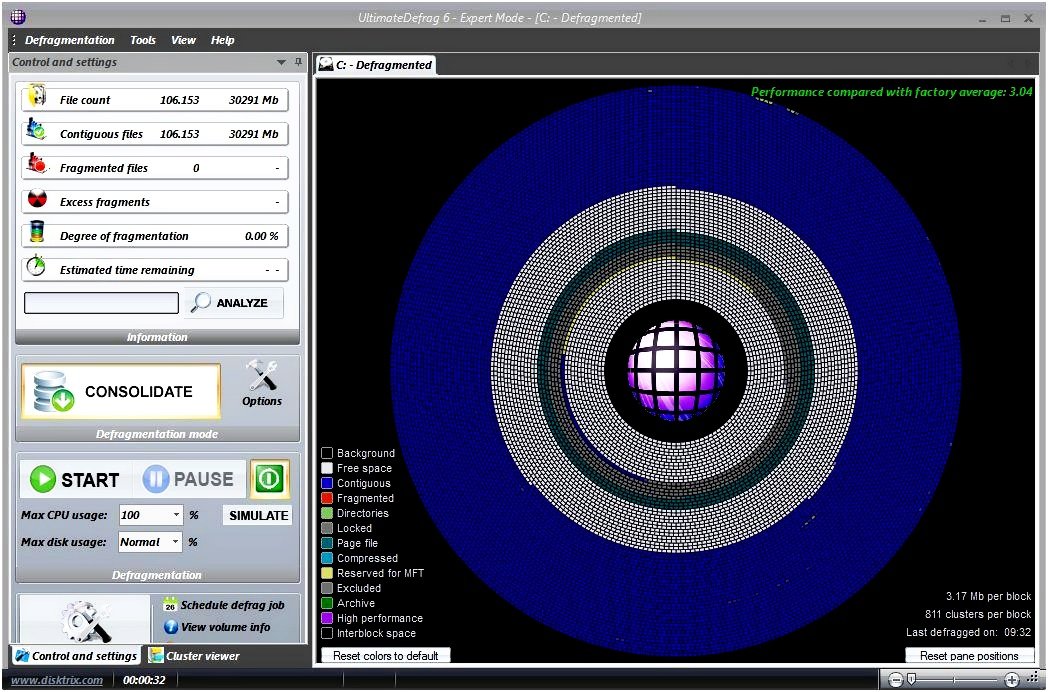Viewport: 1048px width, 692px height.
Task: Click the View volume info icon
Action: point(170,627)
